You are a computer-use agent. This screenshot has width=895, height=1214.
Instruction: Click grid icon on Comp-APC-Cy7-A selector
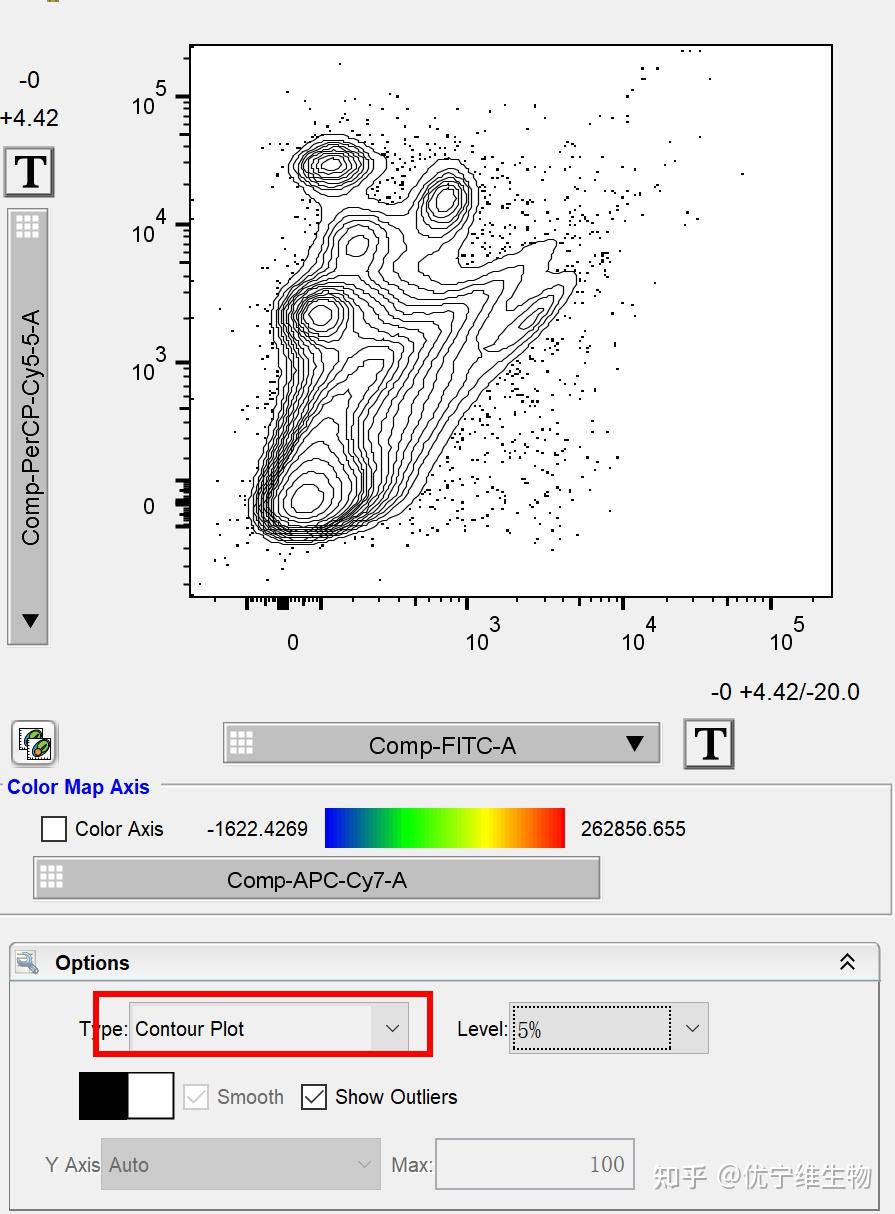pyautogui.click(x=51, y=877)
